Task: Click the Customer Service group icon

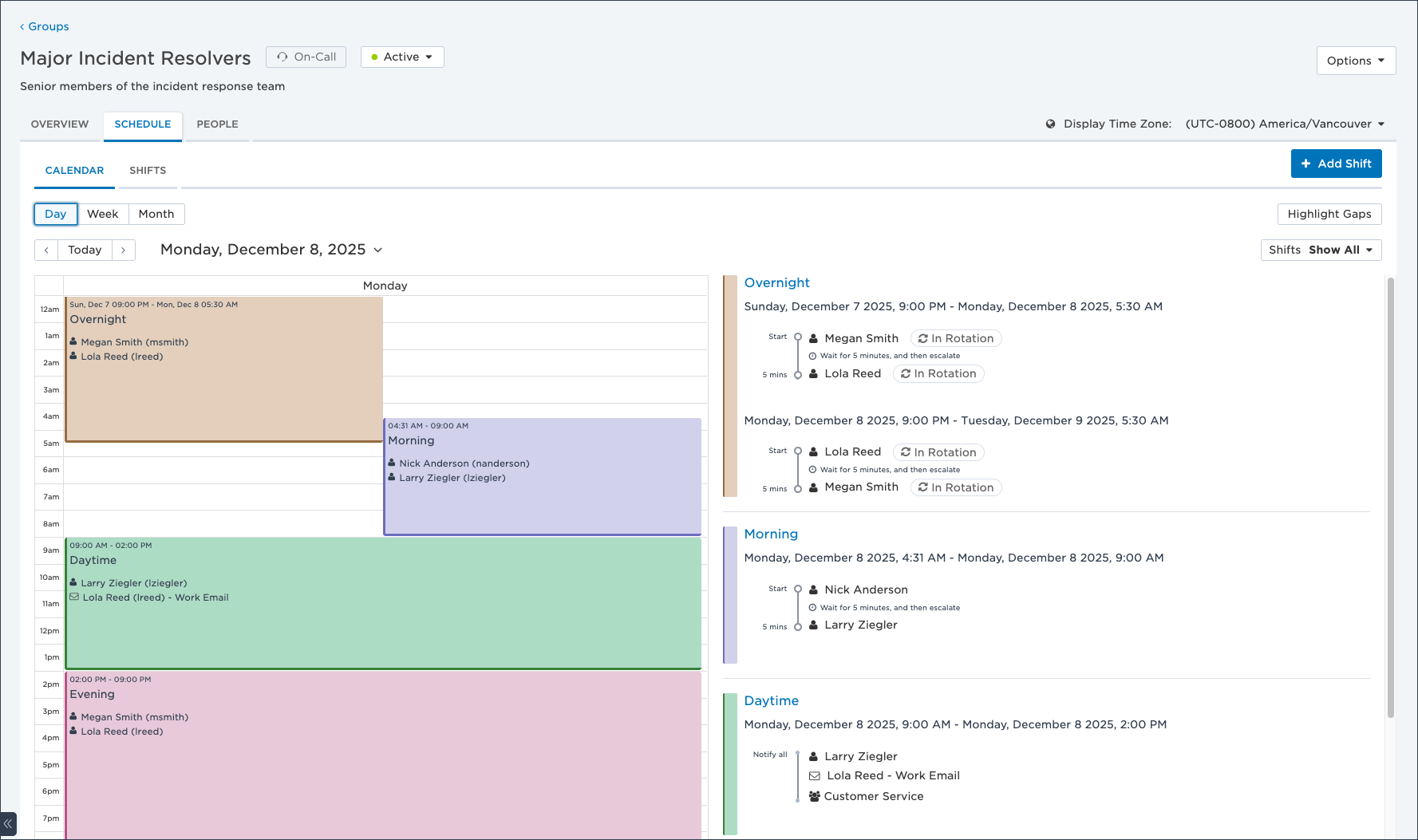Action: 814,796
